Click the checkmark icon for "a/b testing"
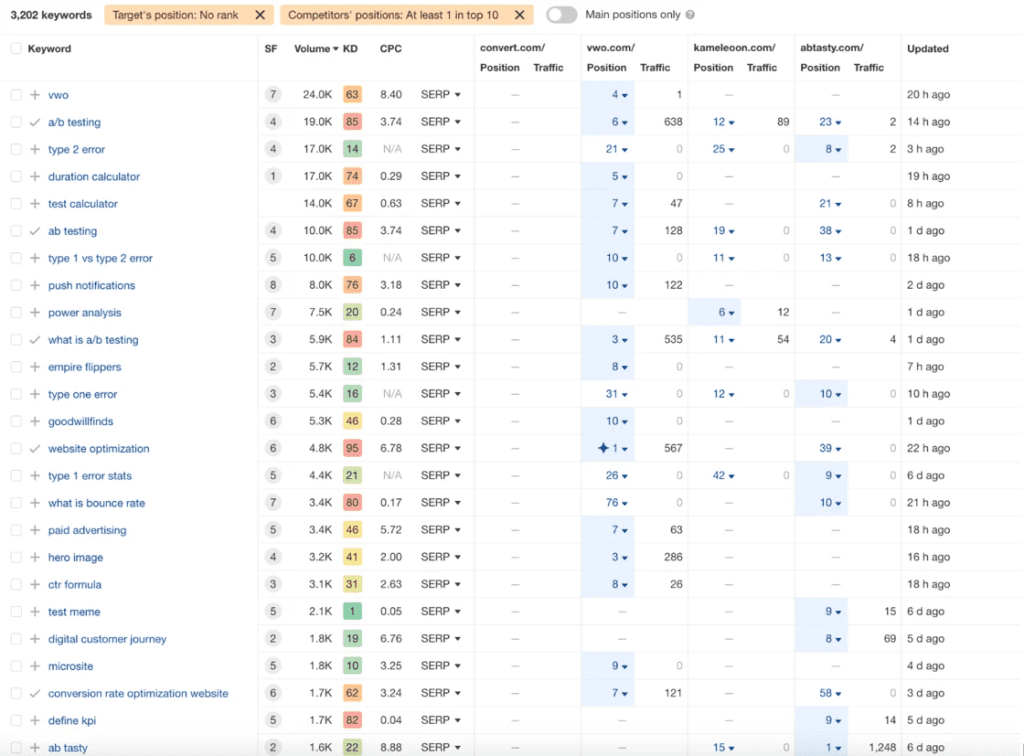Screen dimensions: 1024x756 (x=35, y=122)
